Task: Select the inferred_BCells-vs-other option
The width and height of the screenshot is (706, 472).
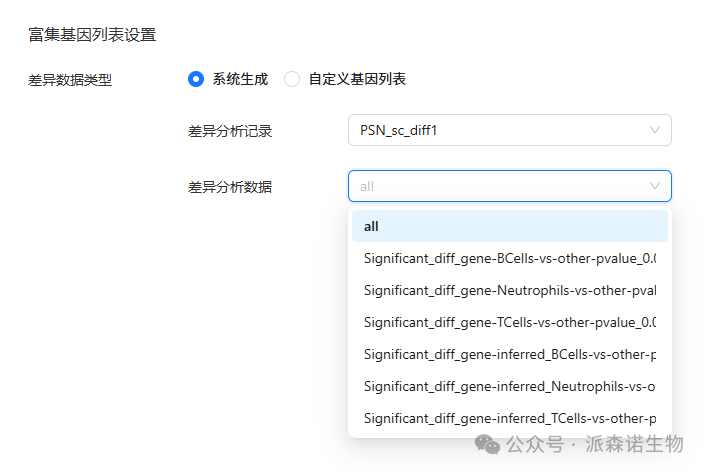Action: click(x=509, y=354)
